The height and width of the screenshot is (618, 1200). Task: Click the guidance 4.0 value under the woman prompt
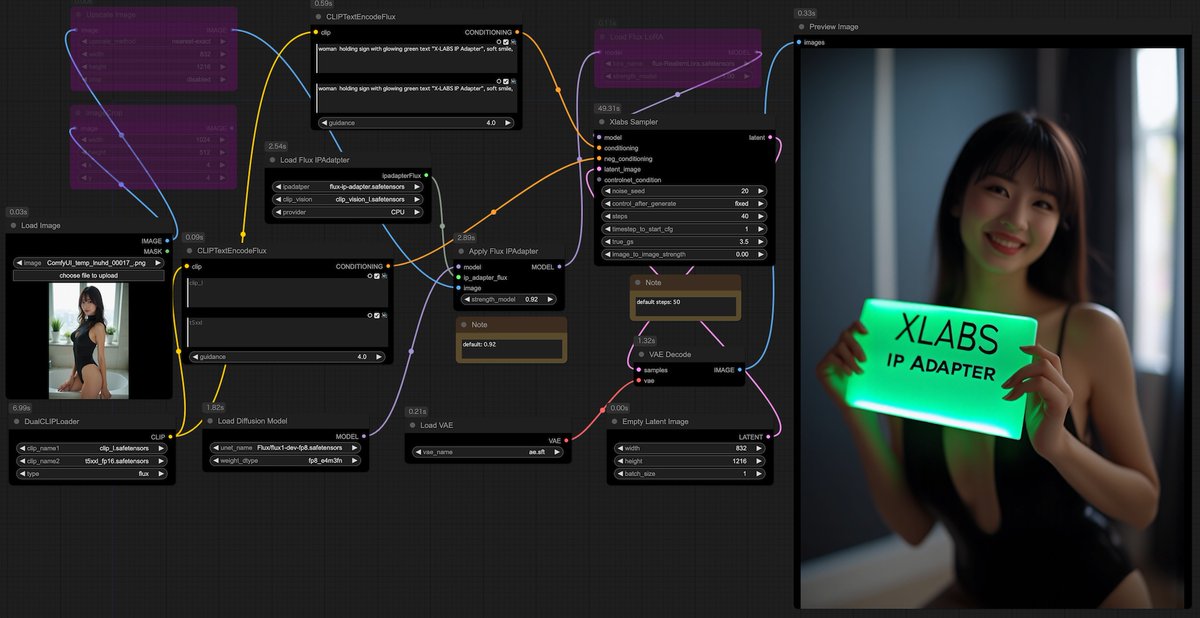coord(490,123)
